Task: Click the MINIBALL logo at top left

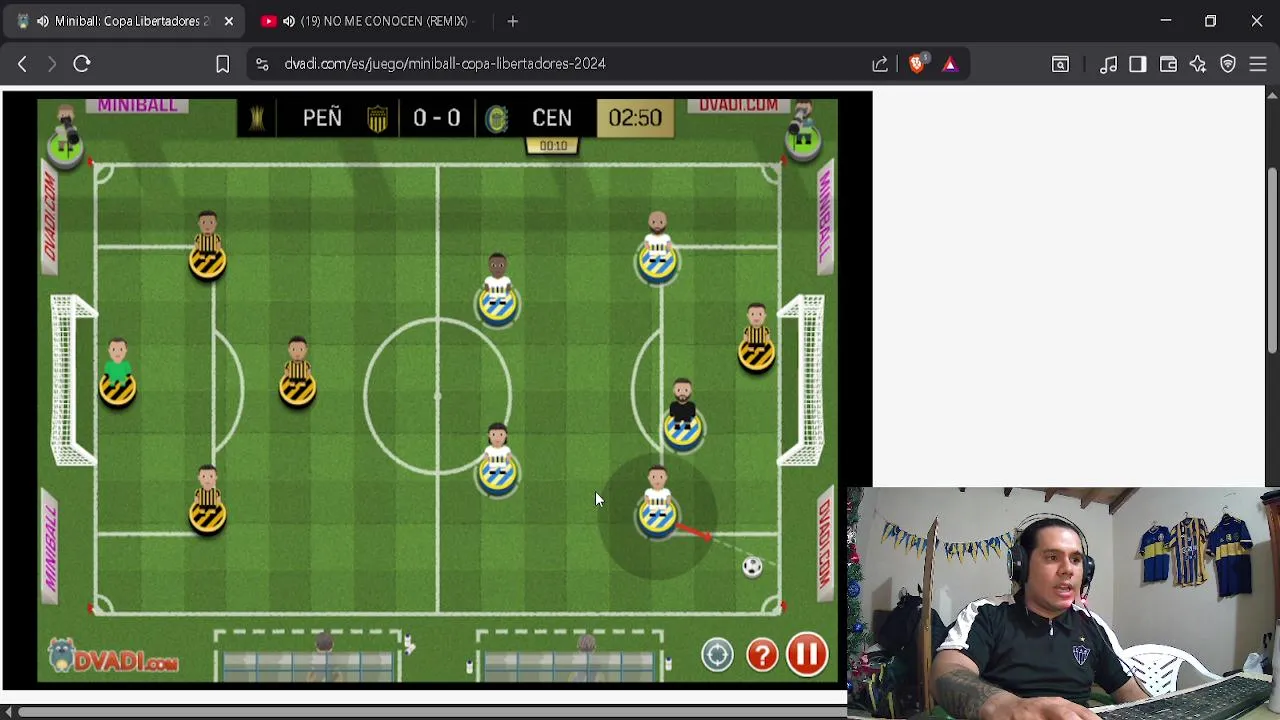Action: pyautogui.click(x=137, y=105)
